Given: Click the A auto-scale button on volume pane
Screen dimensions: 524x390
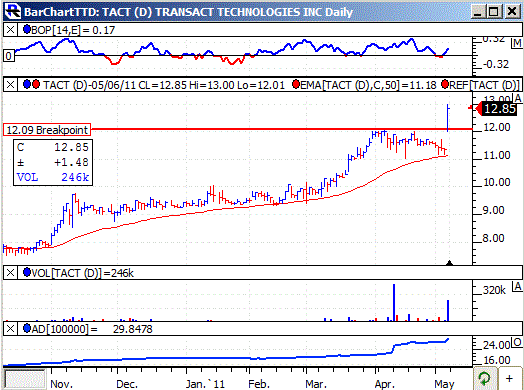Looking at the screenshot, I should point(518,286).
